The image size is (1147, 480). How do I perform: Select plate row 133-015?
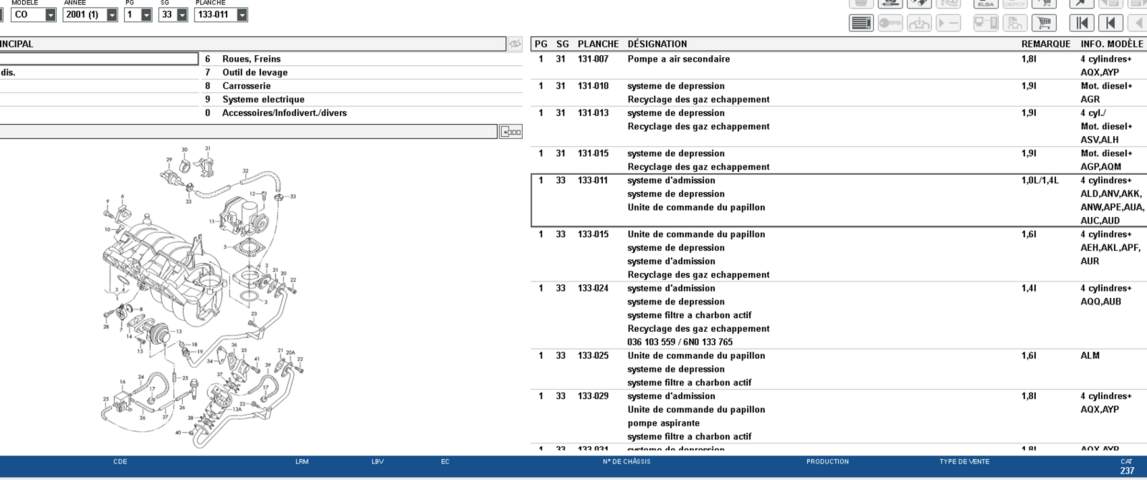(x=838, y=255)
